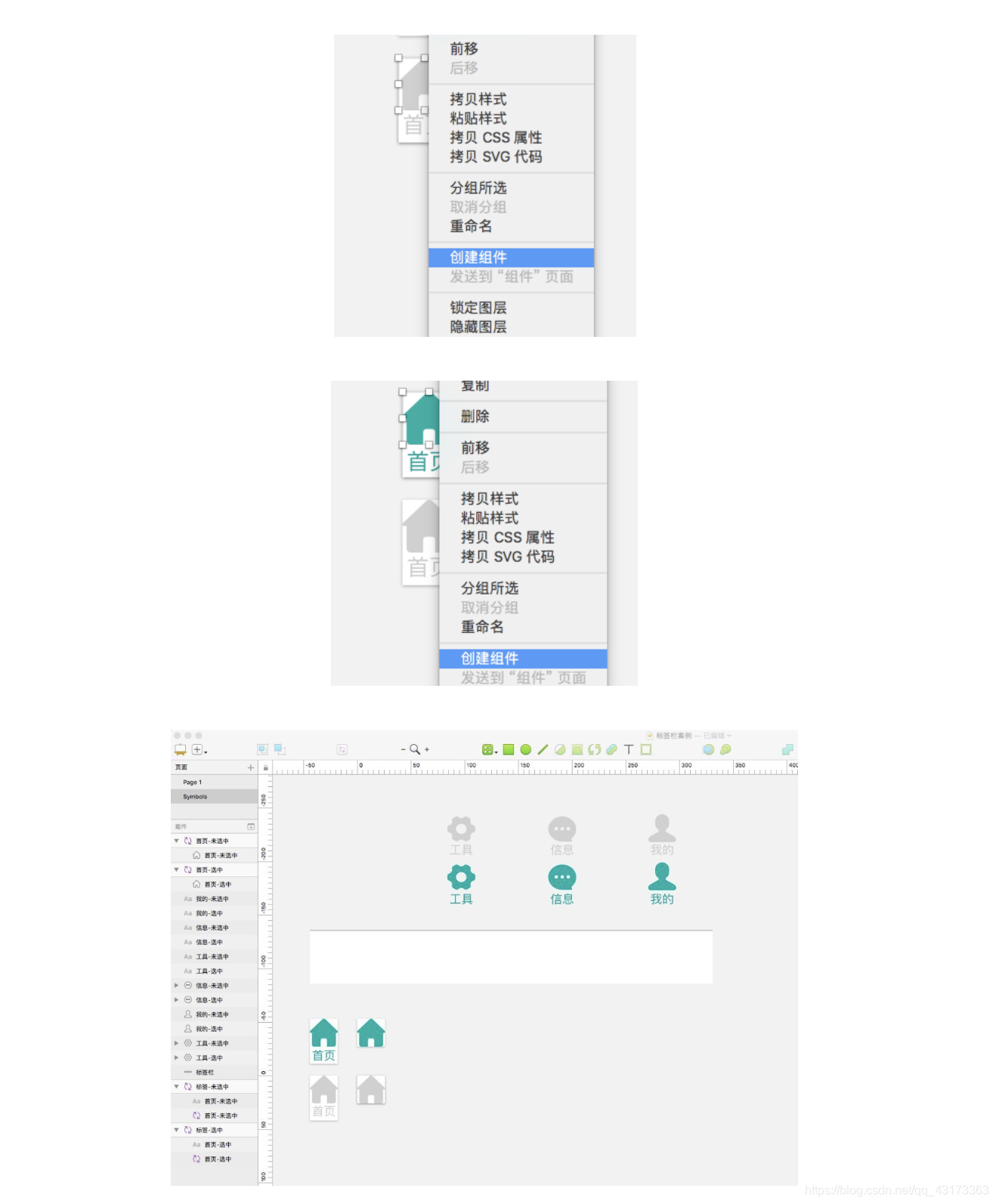Click the overlapping squares icon at toolbar end

(787, 749)
